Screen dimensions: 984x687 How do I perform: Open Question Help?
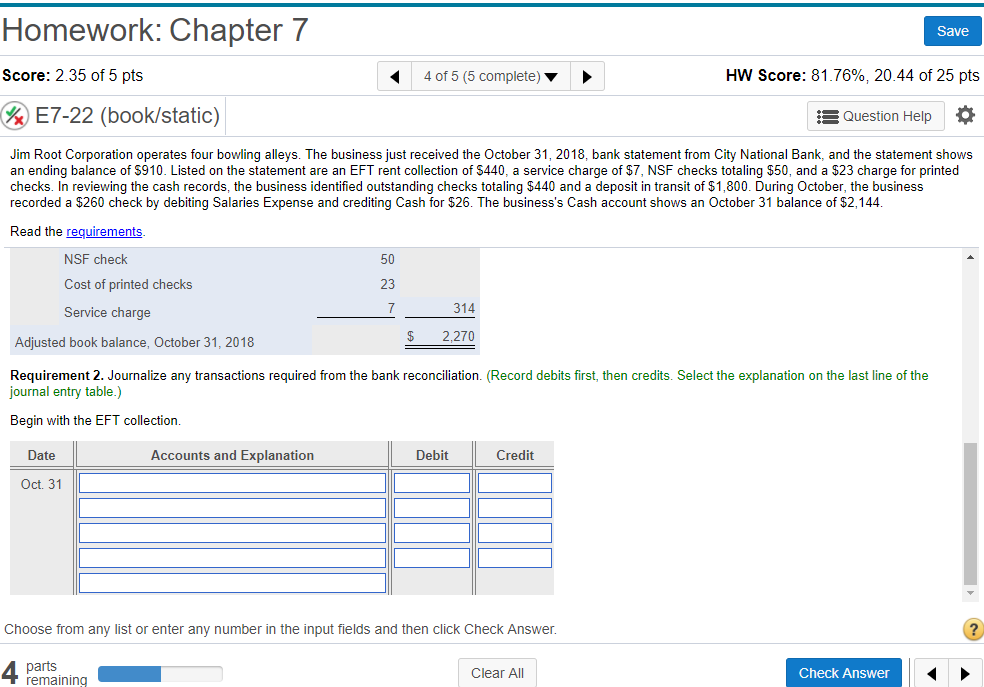click(875, 116)
